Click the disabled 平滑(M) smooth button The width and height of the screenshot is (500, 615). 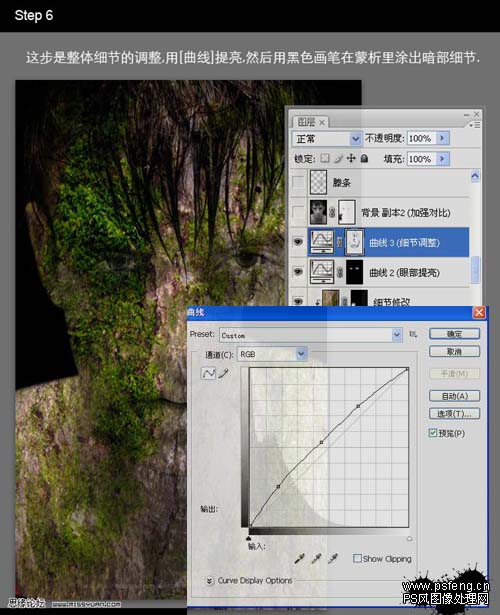pyautogui.click(x=455, y=373)
